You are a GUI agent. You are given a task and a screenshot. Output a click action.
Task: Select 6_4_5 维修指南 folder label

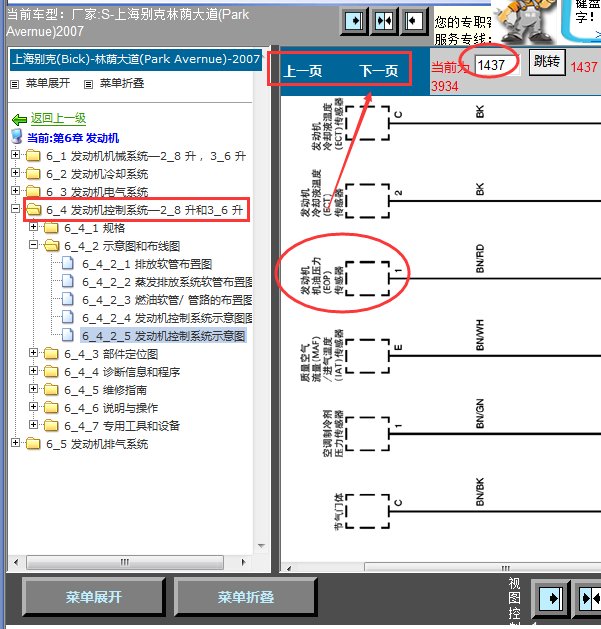[x=106, y=390]
